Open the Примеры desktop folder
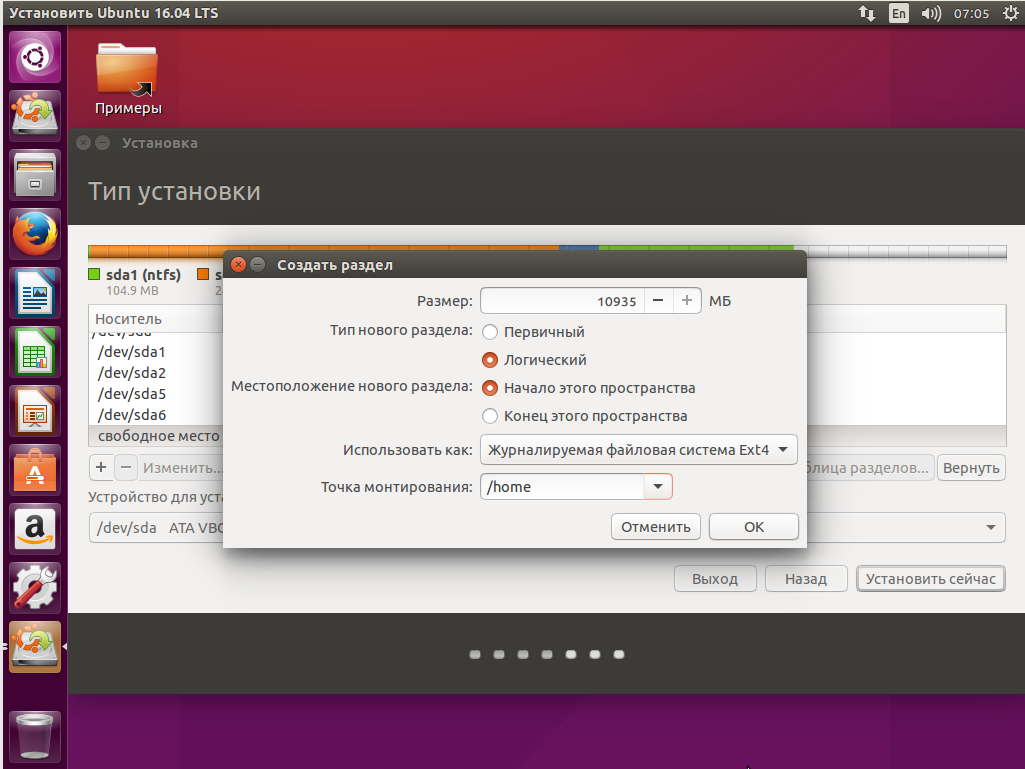The height and width of the screenshot is (769, 1025). 127,79
